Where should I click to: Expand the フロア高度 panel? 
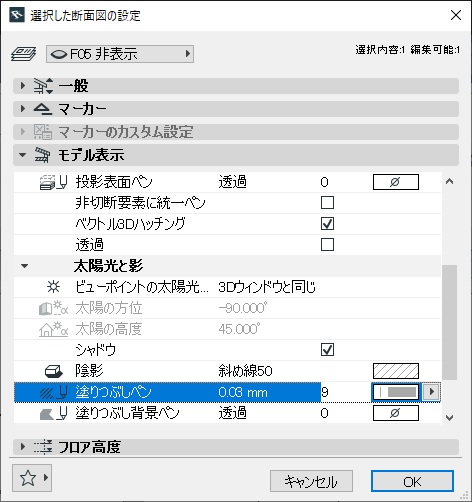pos(23,447)
